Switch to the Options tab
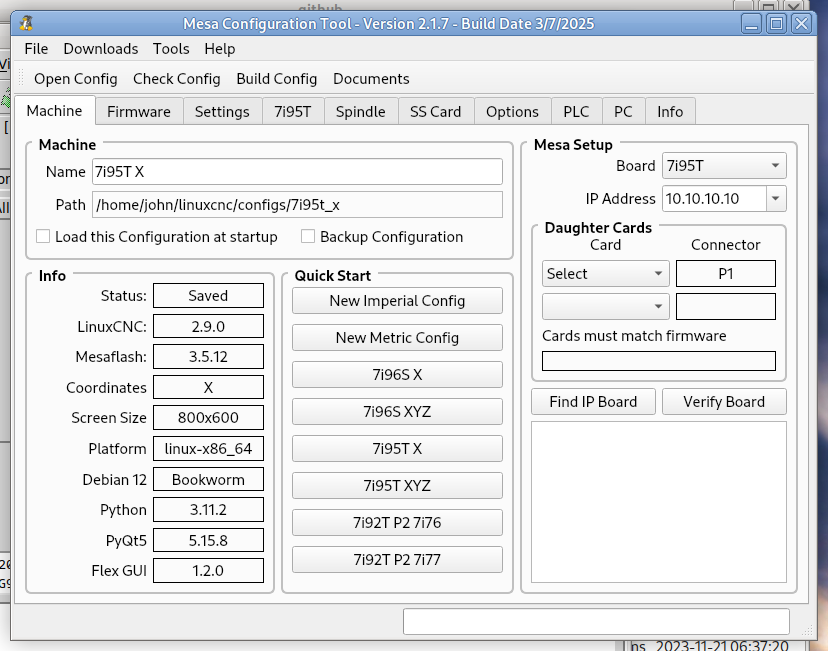This screenshot has height=651, width=828. pyautogui.click(x=512, y=111)
